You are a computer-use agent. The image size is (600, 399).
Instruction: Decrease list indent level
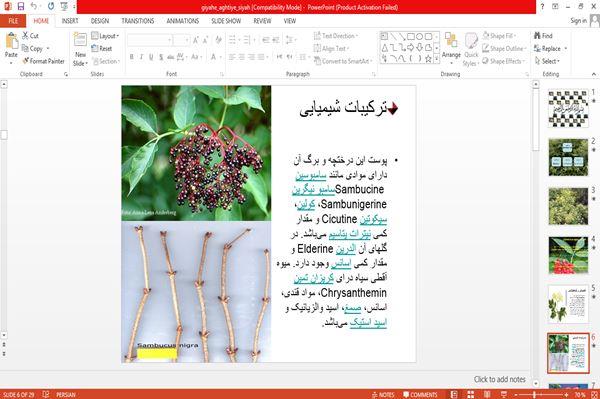pyautogui.click(x=266, y=40)
